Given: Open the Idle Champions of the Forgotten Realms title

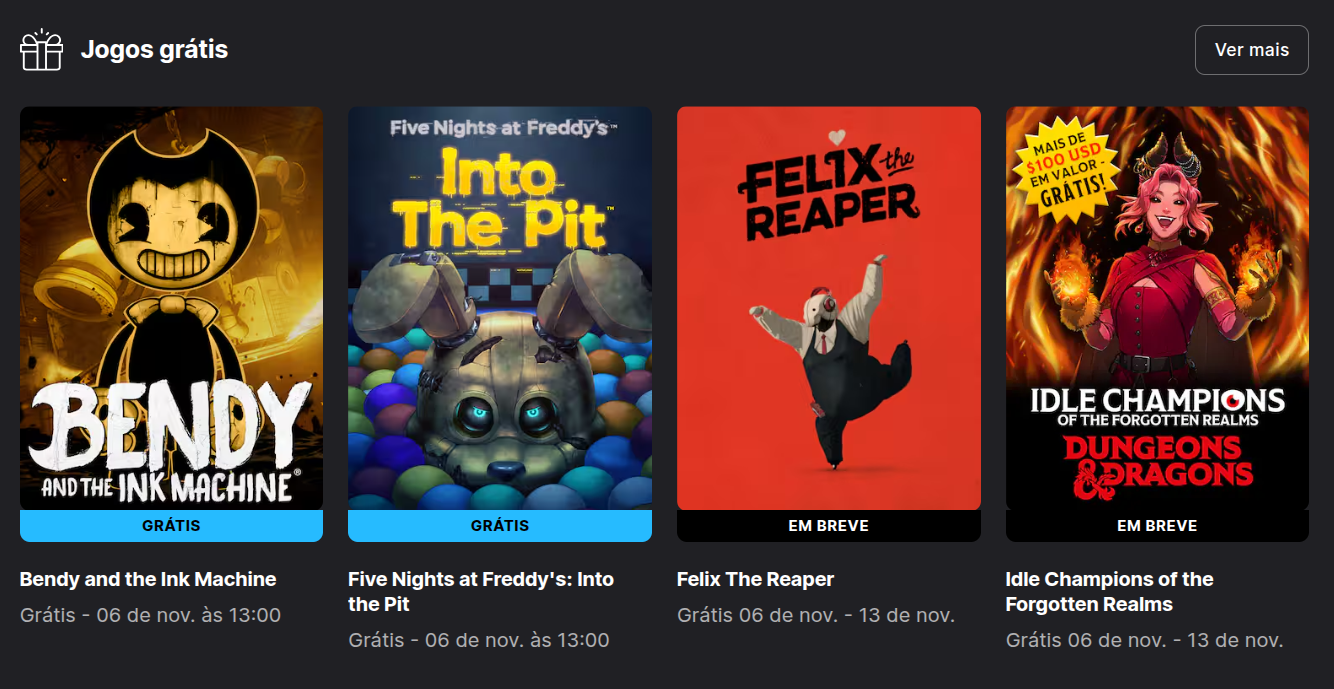Looking at the screenshot, I should point(1109,592).
